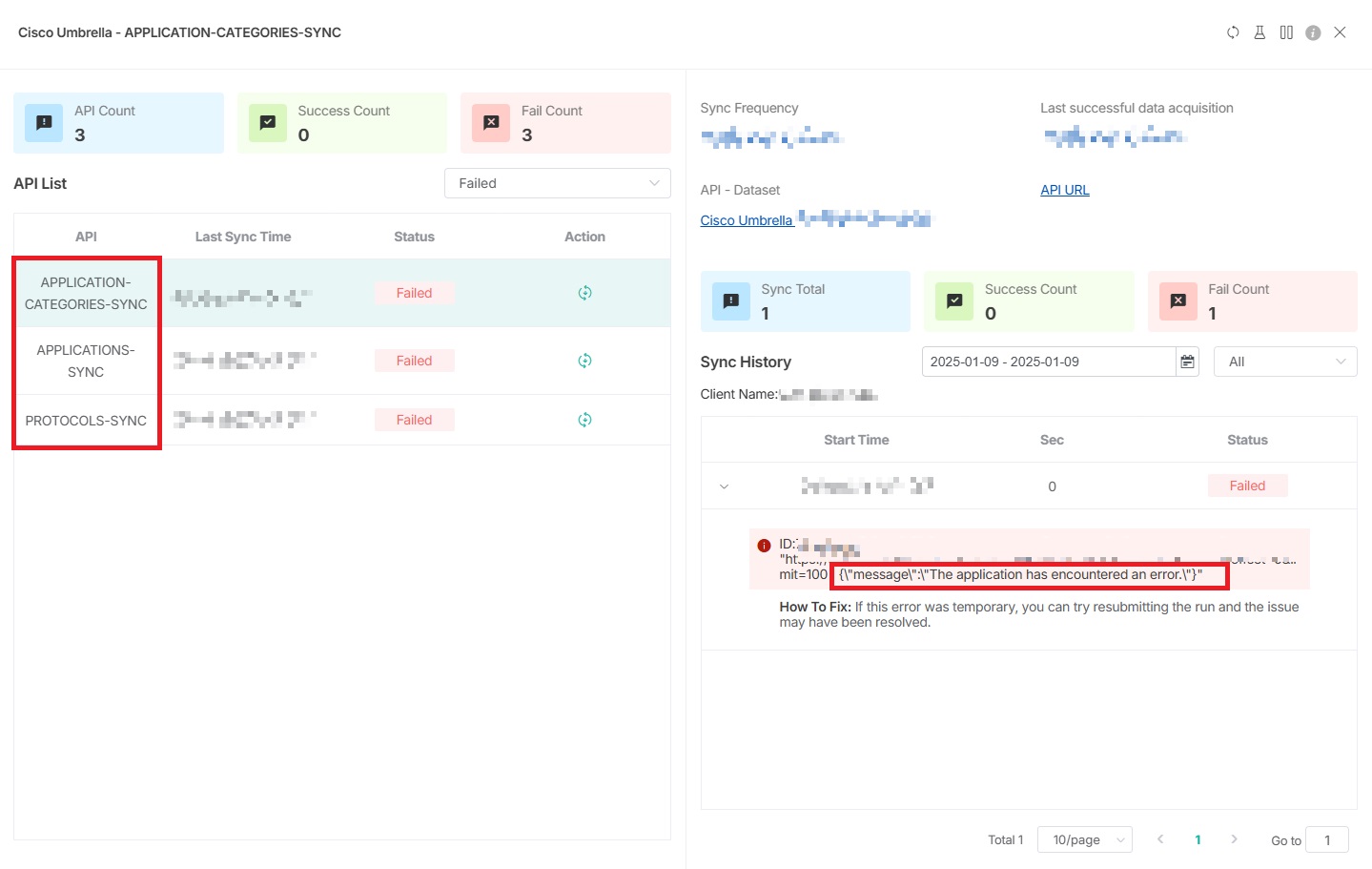Click the right Success Count checkmark icon

(x=954, y=301)
